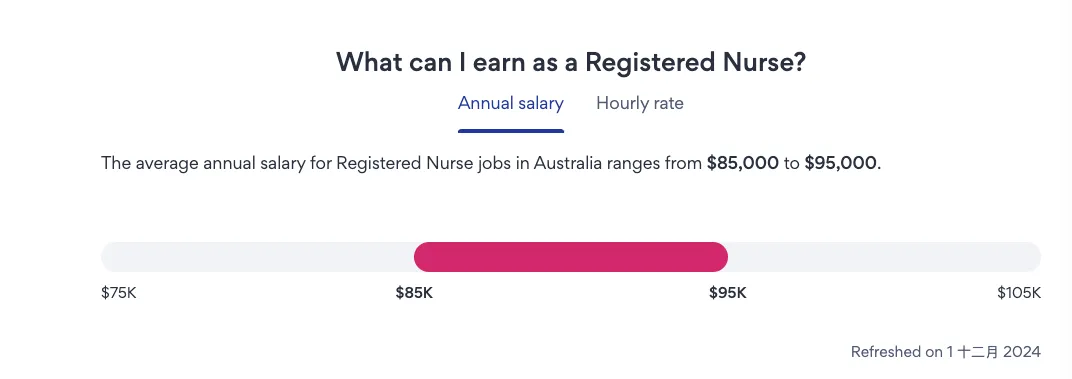This screenshot has width=1072, height=379.
Task: Switch to the Hourly rate tab
Action: click(639, 103)
